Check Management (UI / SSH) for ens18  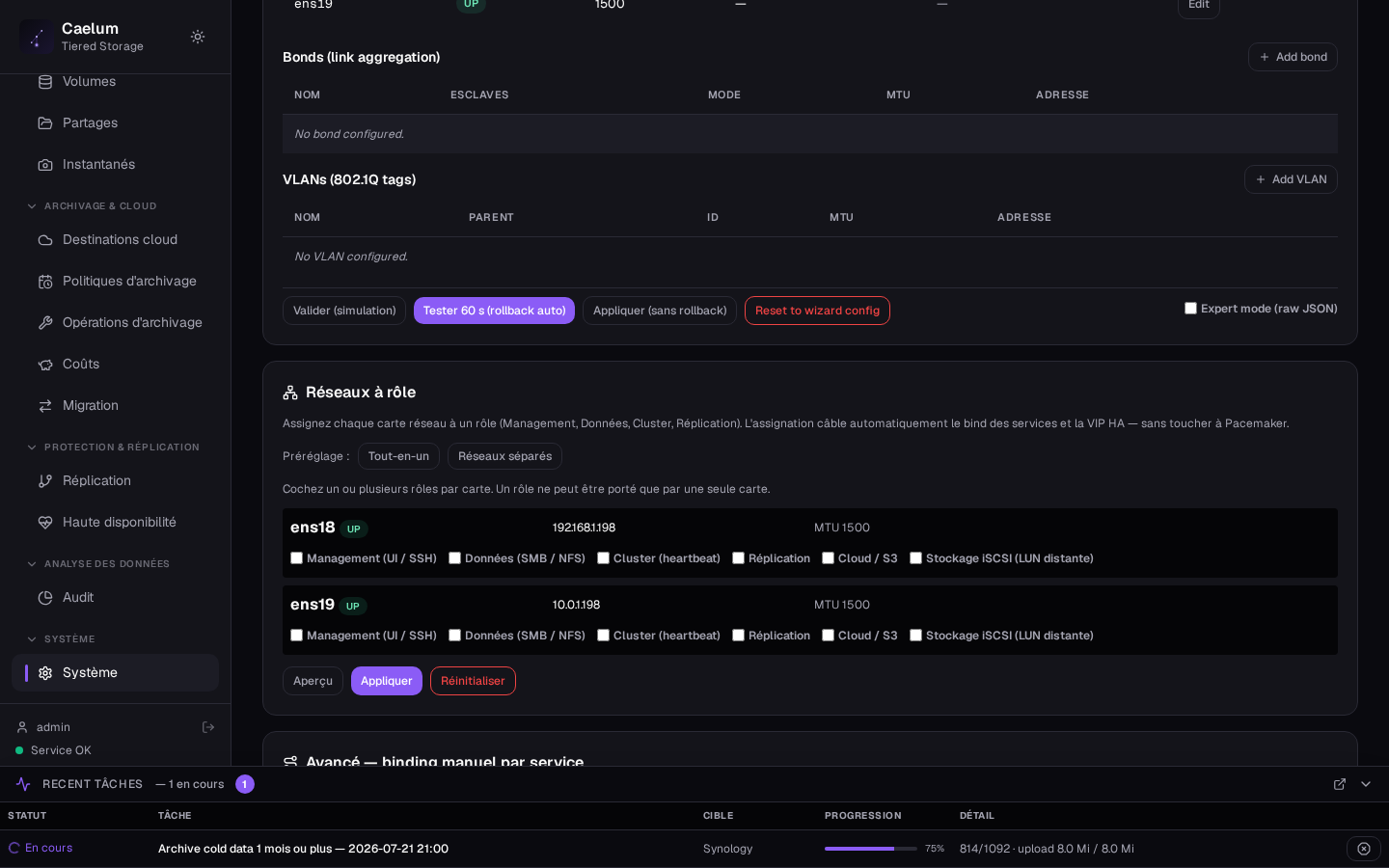pyautogui.click(x=297, y=558)
